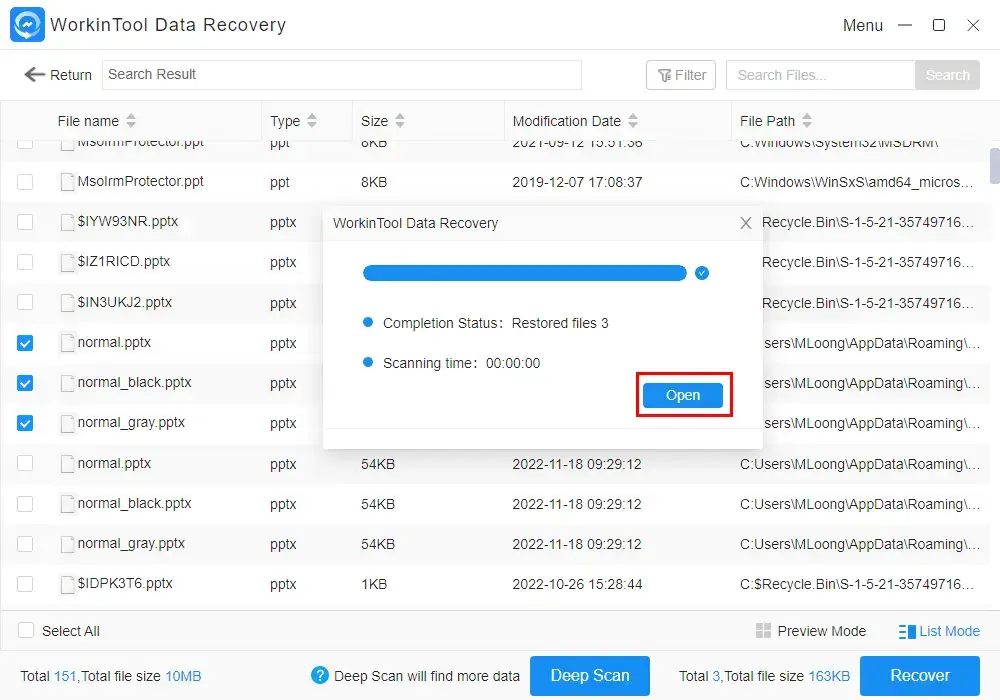Click Open button in recovery dialog
1000x700 pixels.
[682, 395]
